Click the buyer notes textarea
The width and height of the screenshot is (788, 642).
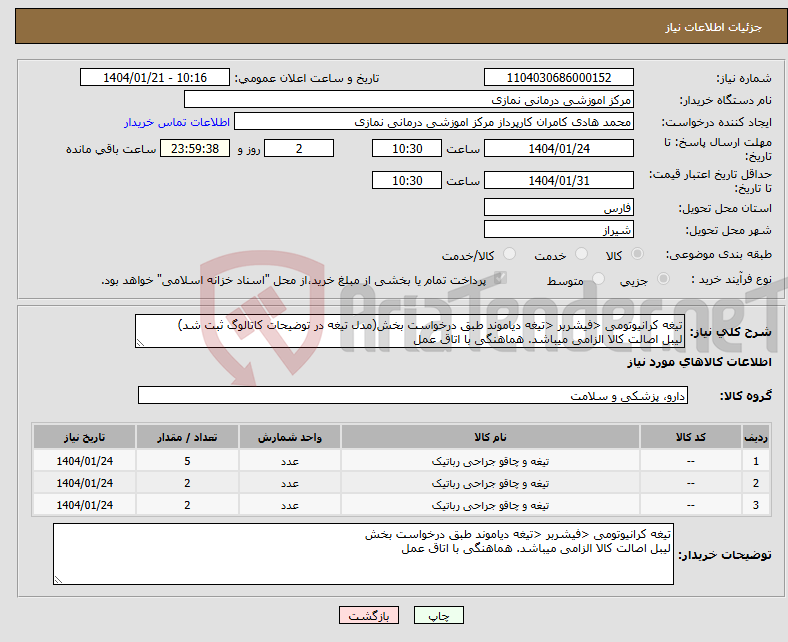tap(363, 554)
